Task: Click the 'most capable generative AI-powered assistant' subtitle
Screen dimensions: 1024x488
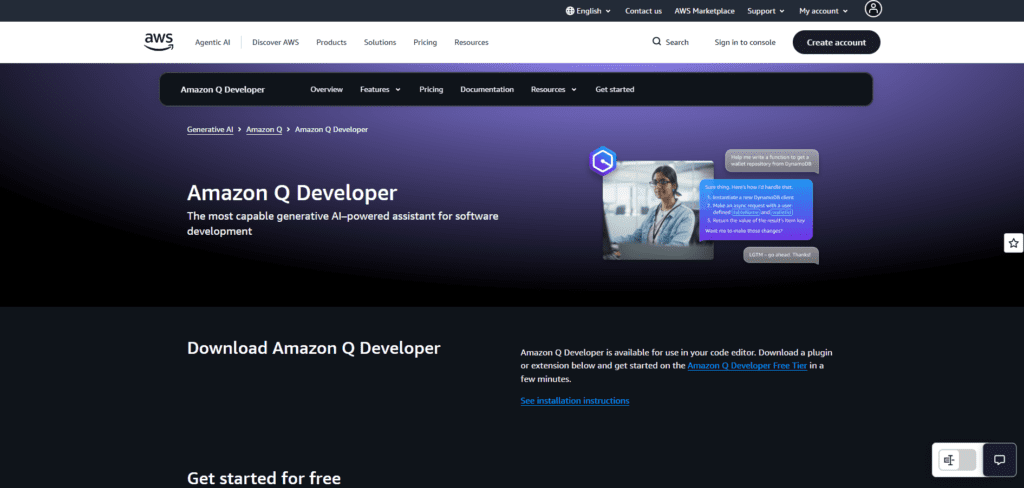Action: point(343,223)
